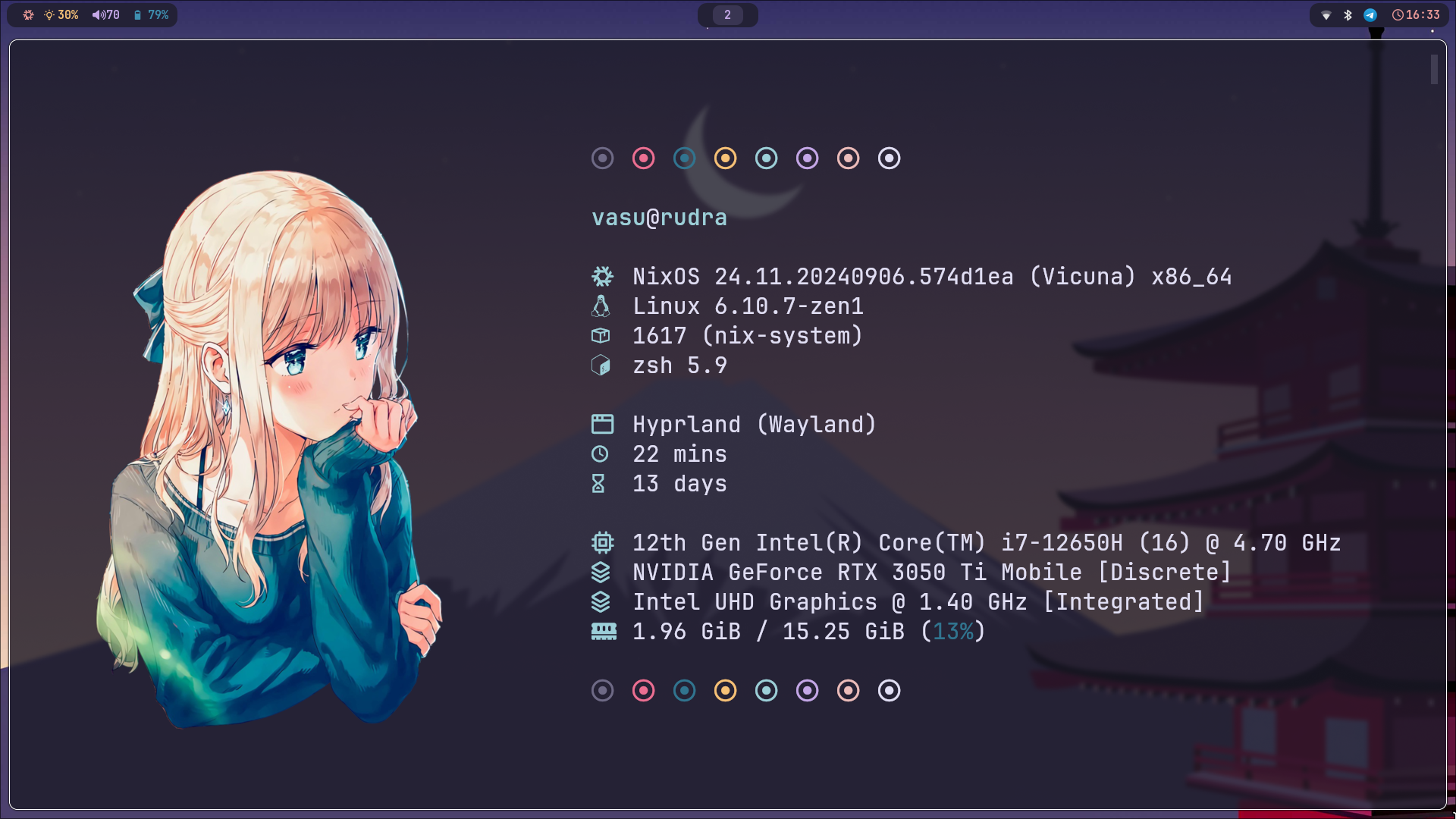Click the battery 79% indicator
1456x819 pixels.
click(x=152, y=15)
